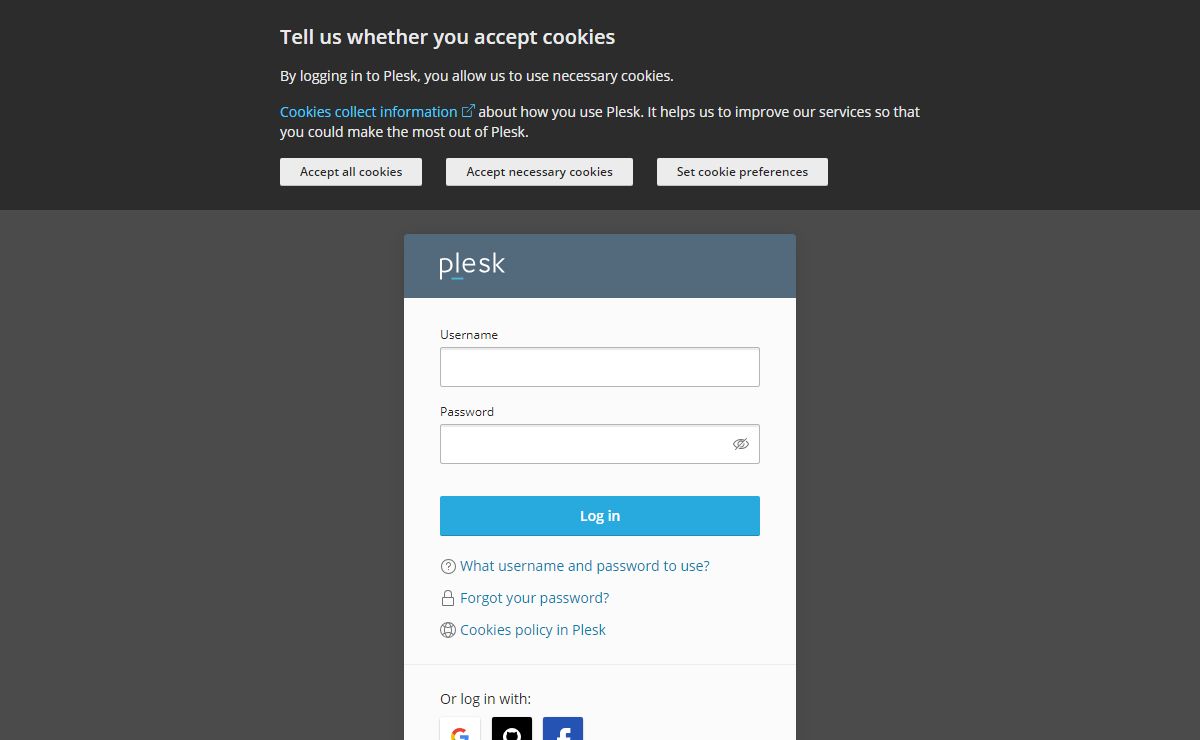Open "Cookies policy in Plesk" link
This screenshot has height=740, width=1200.
click(533, 630)
